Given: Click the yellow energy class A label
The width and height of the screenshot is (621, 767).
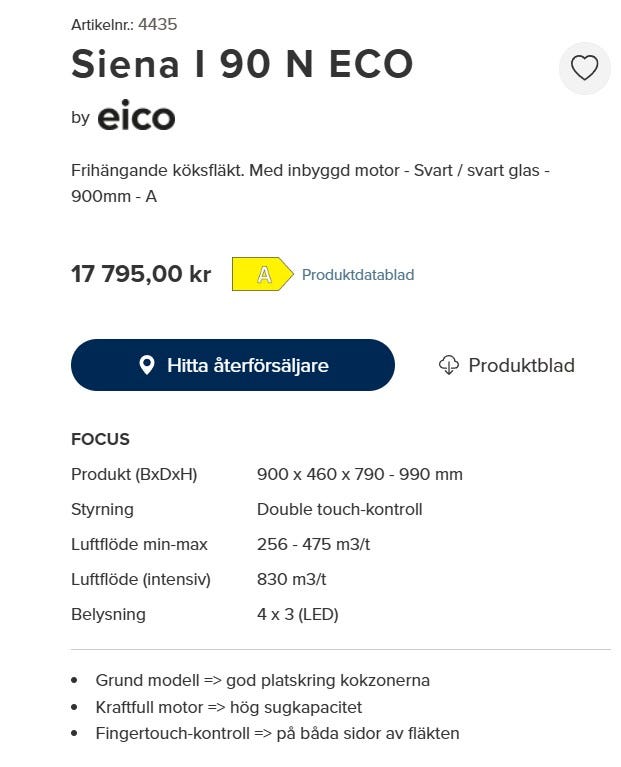Looking at the screenshot, I should click(x=262, y=275).
